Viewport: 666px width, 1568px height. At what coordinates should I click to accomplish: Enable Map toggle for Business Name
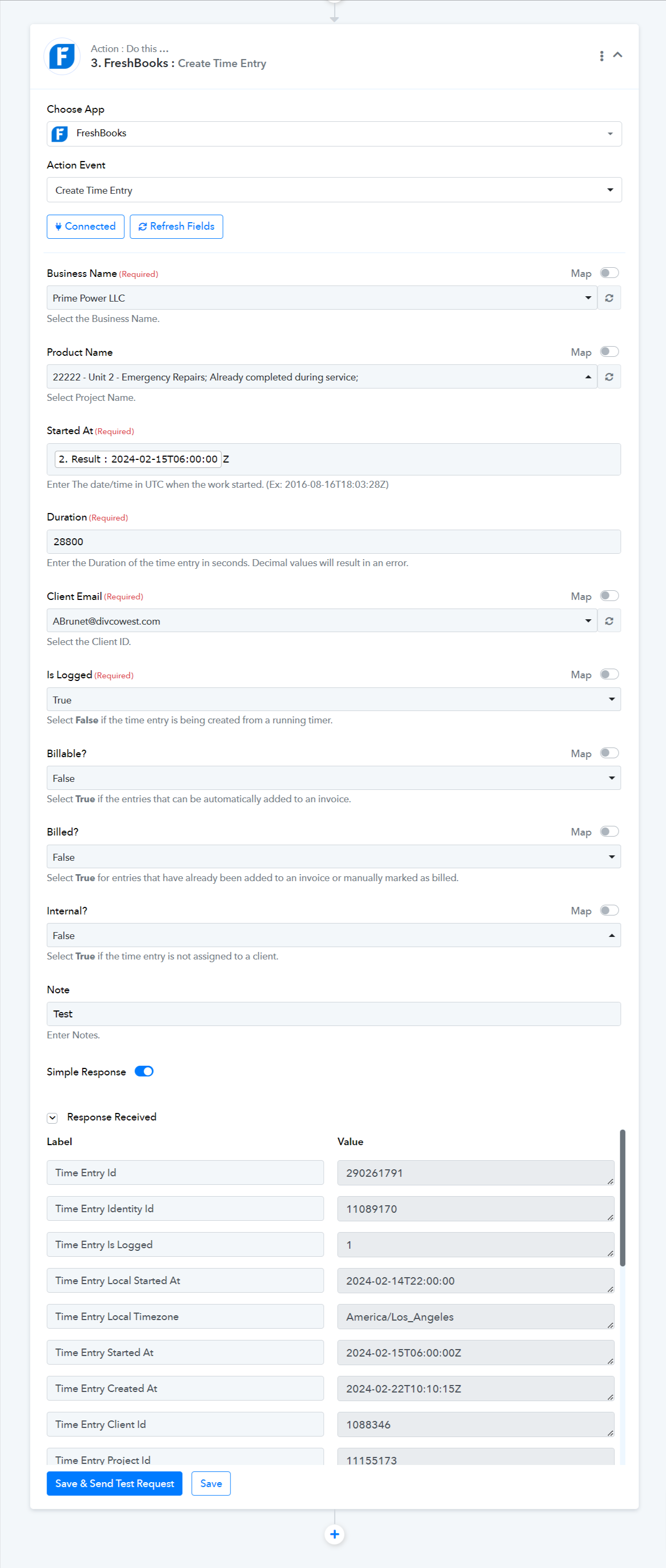click(x=609, y=273)
